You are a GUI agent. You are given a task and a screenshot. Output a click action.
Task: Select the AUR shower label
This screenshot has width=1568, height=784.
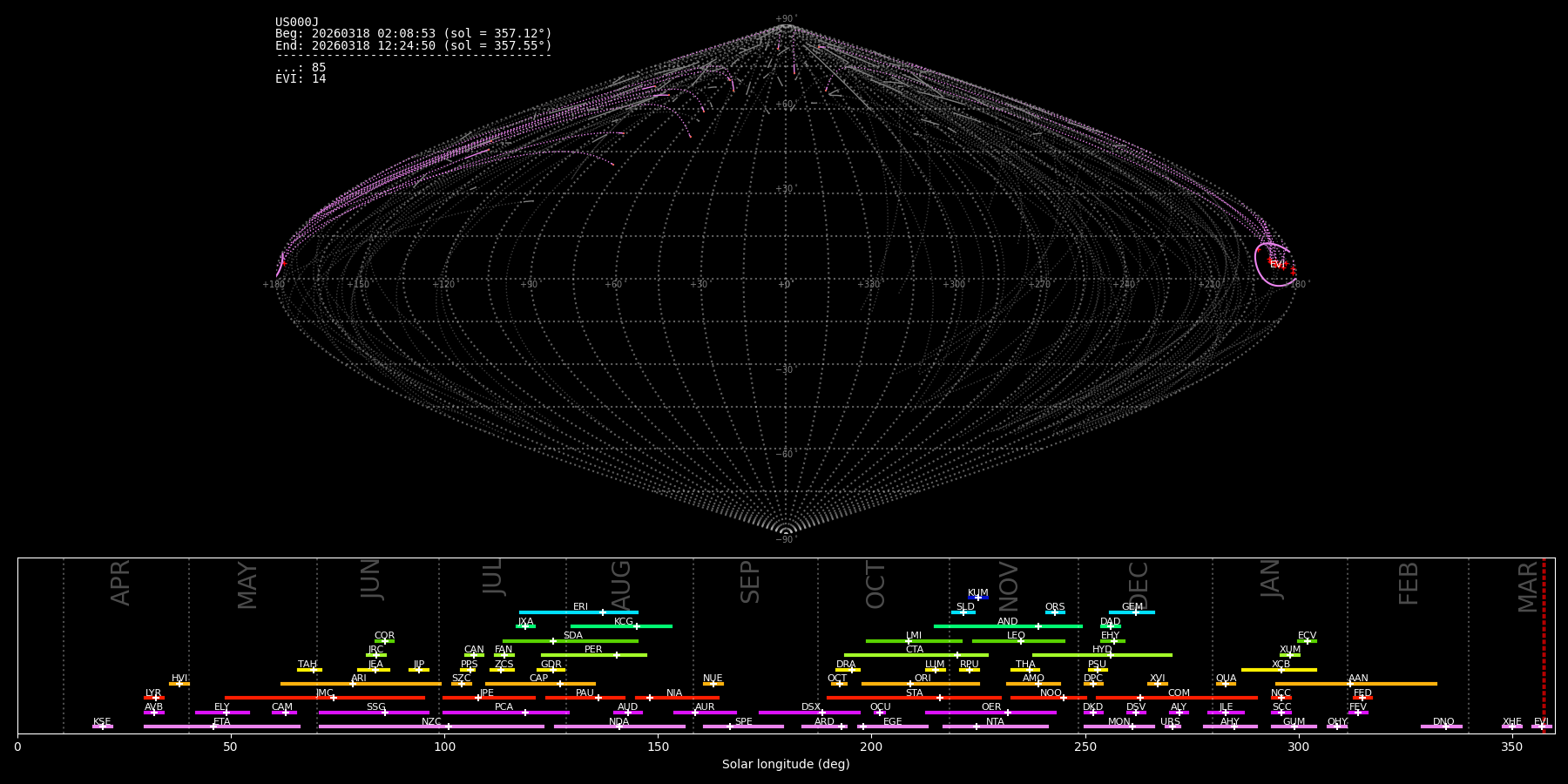705,707
